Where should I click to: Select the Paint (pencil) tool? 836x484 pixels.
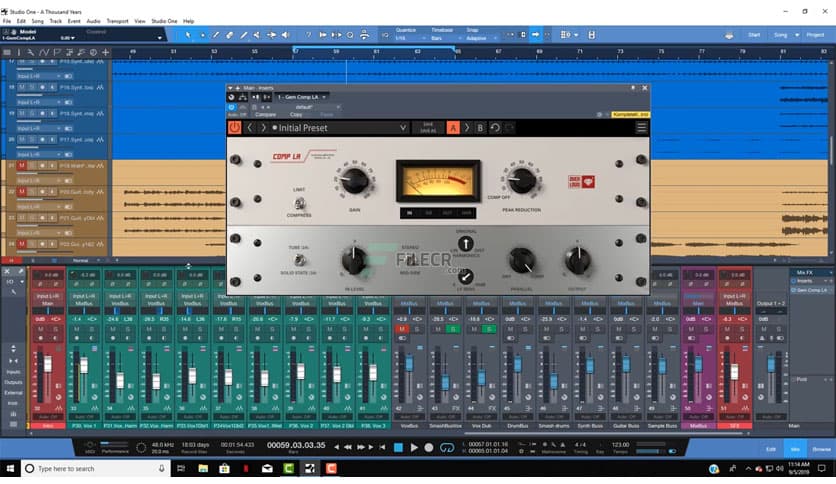(216, 35)
